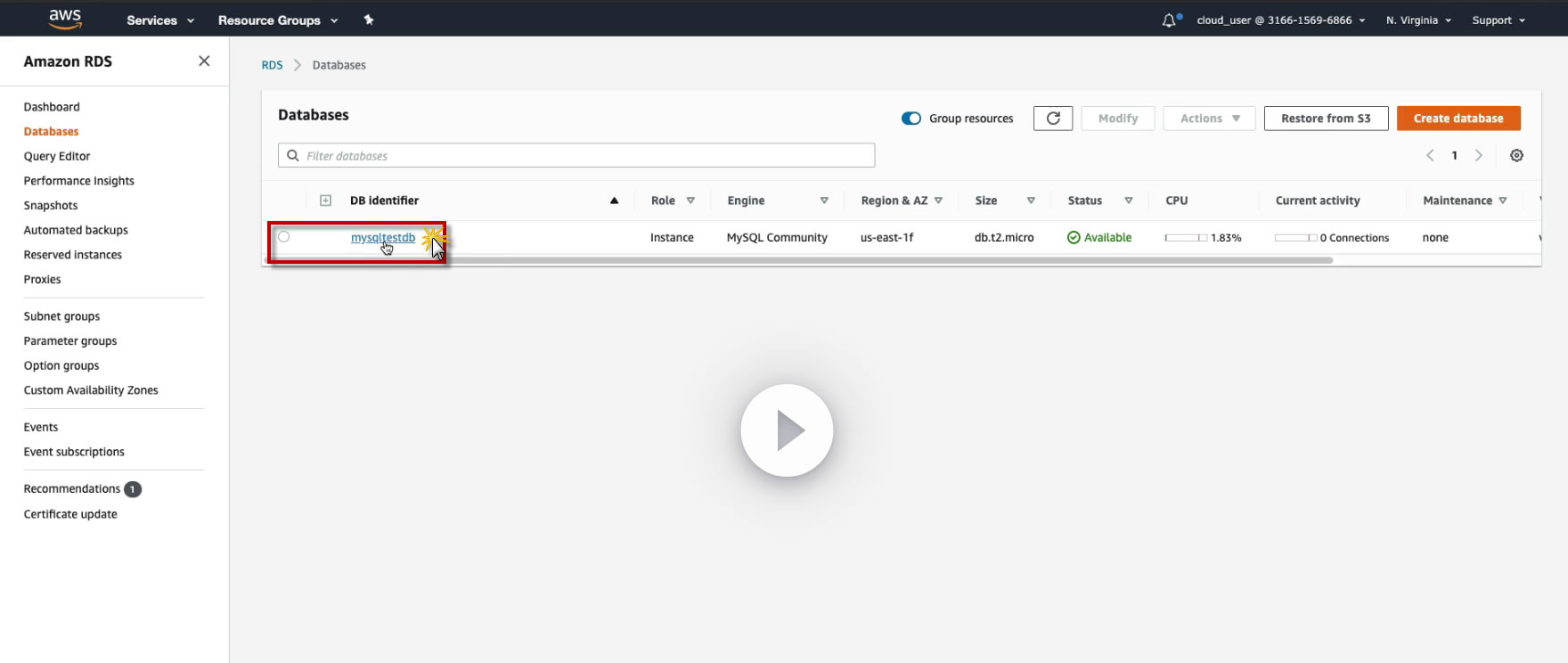Open the Support menu
The width and height of the screenshot is (1568, 663).
1499,20
